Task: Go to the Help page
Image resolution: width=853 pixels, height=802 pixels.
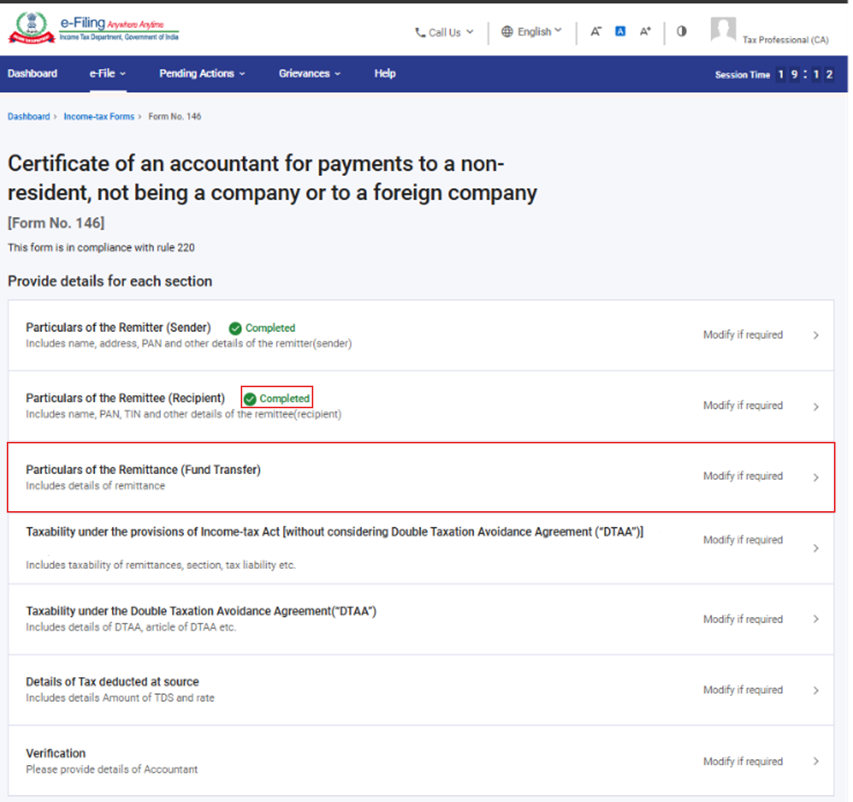Action: [385, 73]
